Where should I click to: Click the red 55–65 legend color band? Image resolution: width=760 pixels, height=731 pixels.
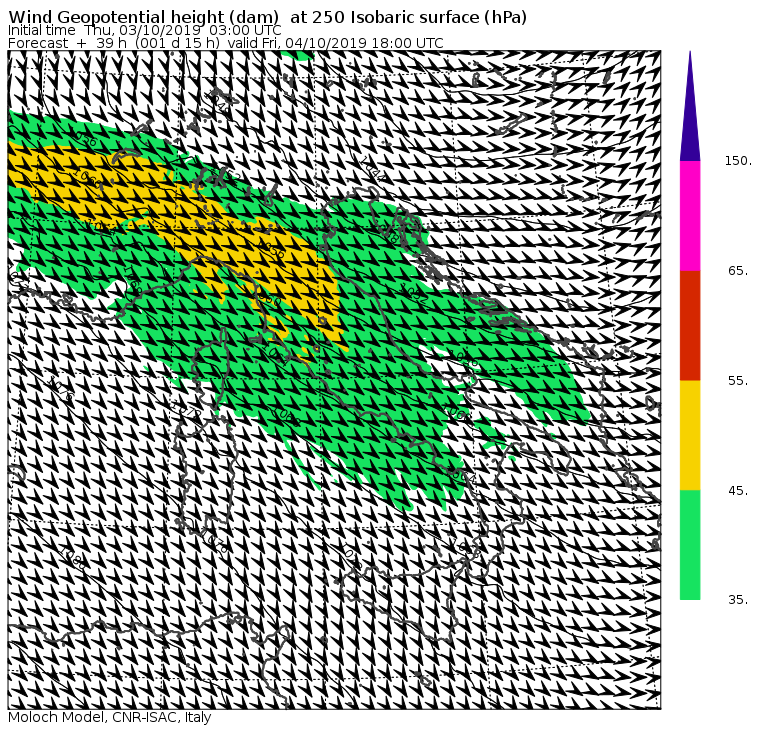coord(690,325)
